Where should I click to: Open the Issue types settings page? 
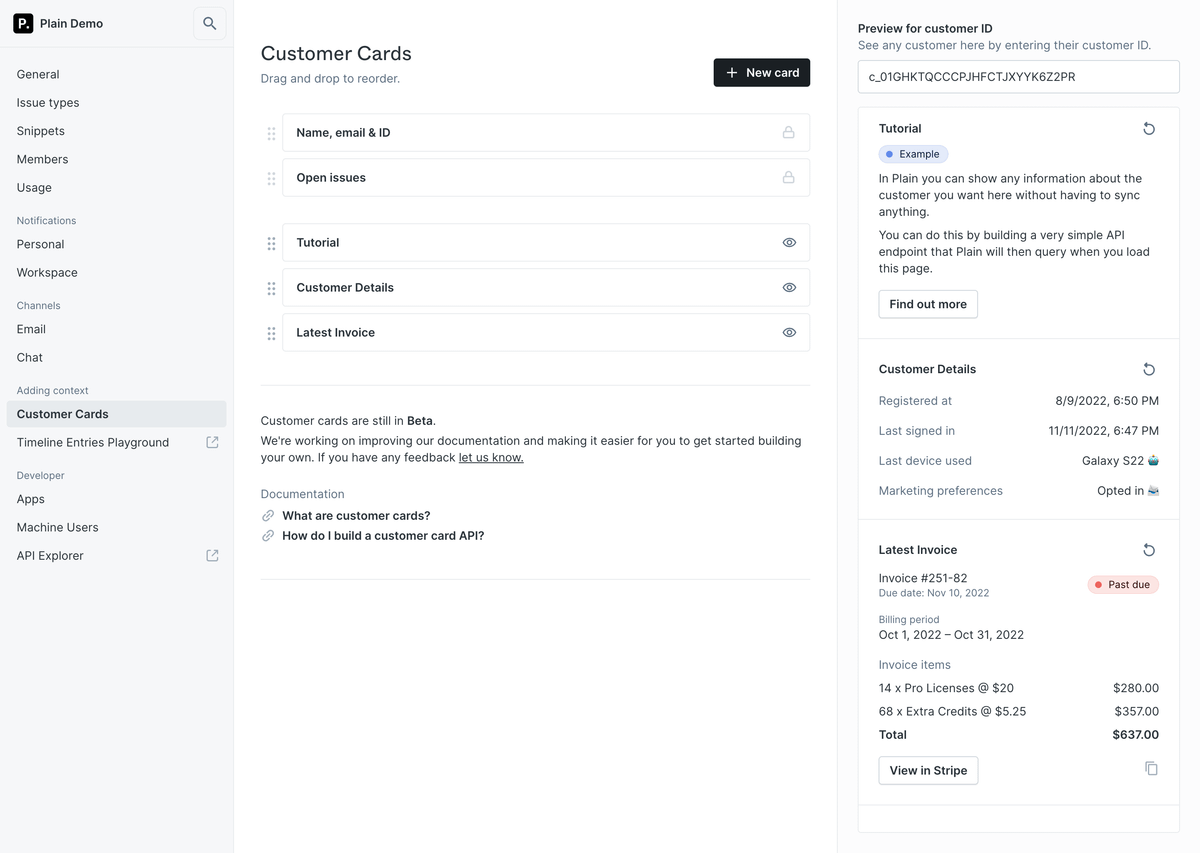[48, 103]
